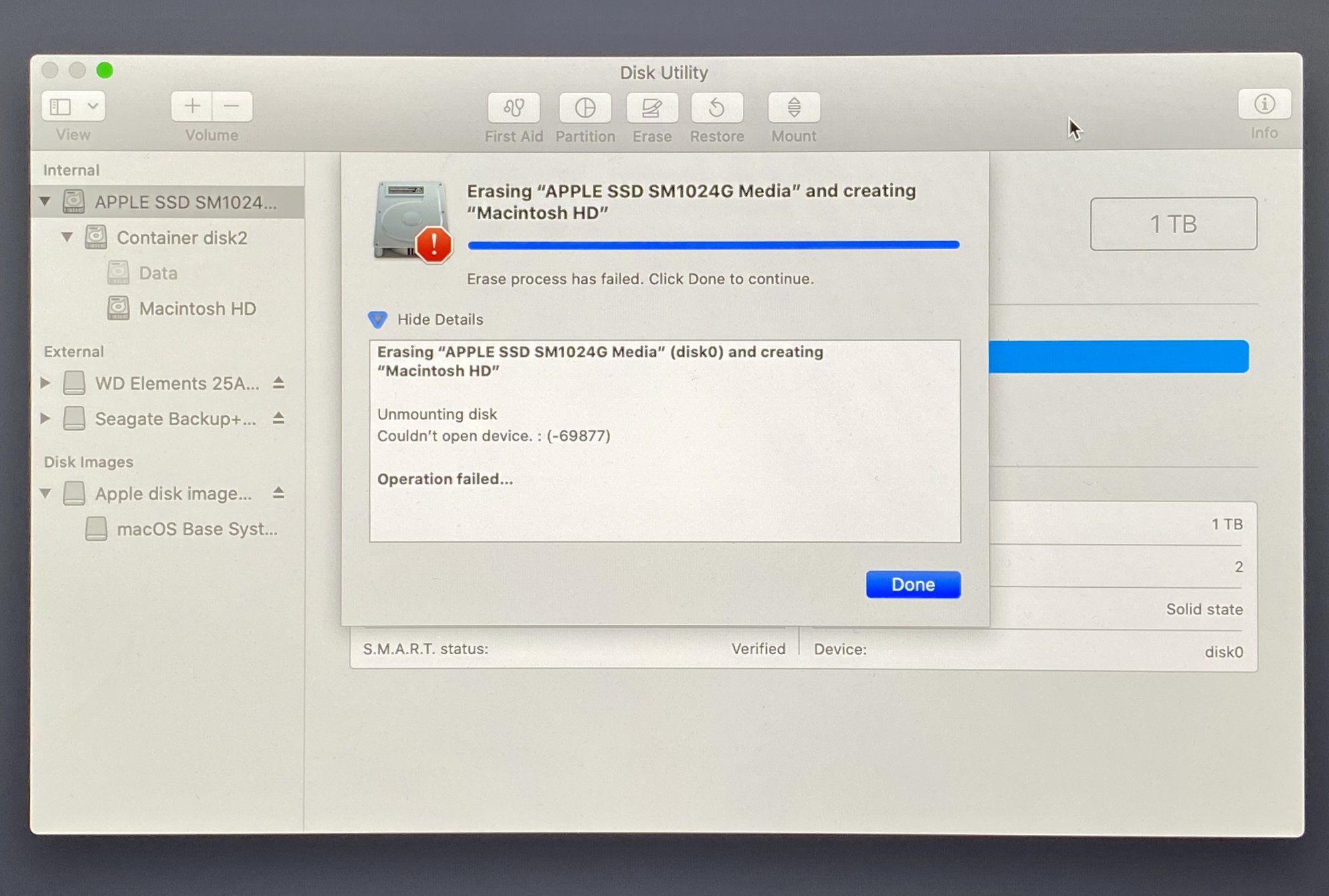Click the "Disk Utility" window title
1329x896 pixels.
[664, 72]
